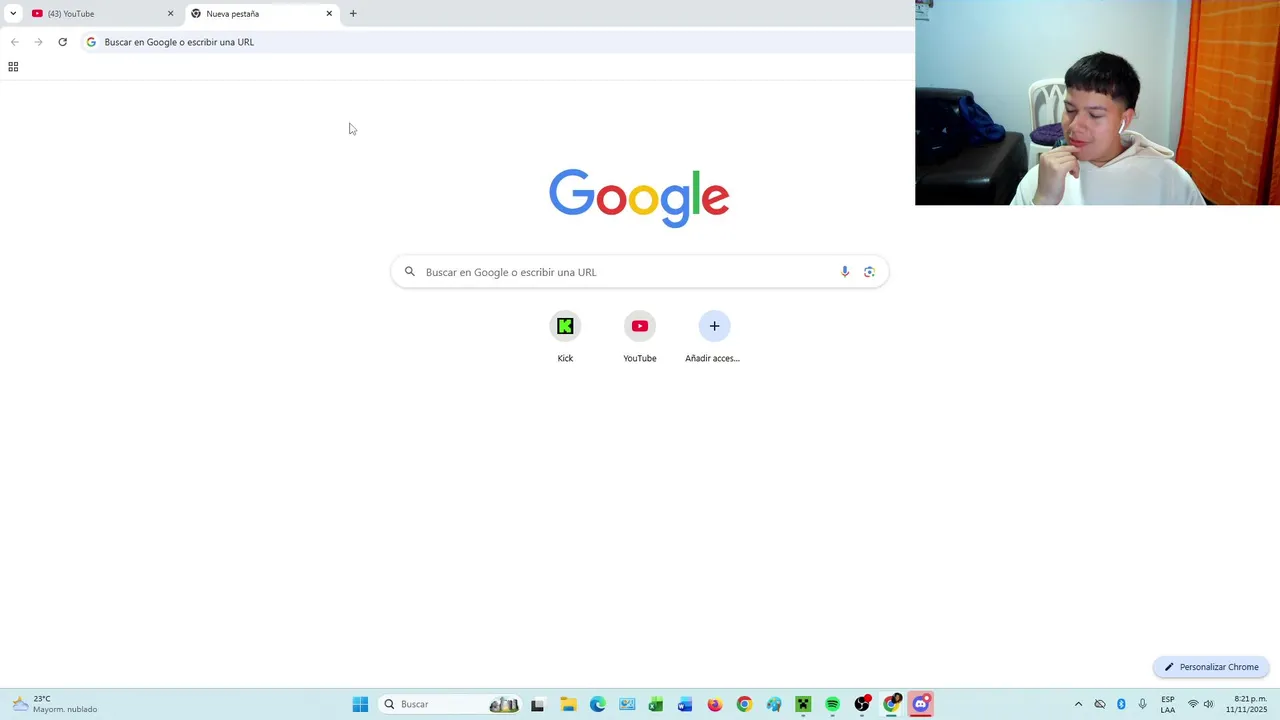Switch the ESP LAA input language

click(1168, 704)
